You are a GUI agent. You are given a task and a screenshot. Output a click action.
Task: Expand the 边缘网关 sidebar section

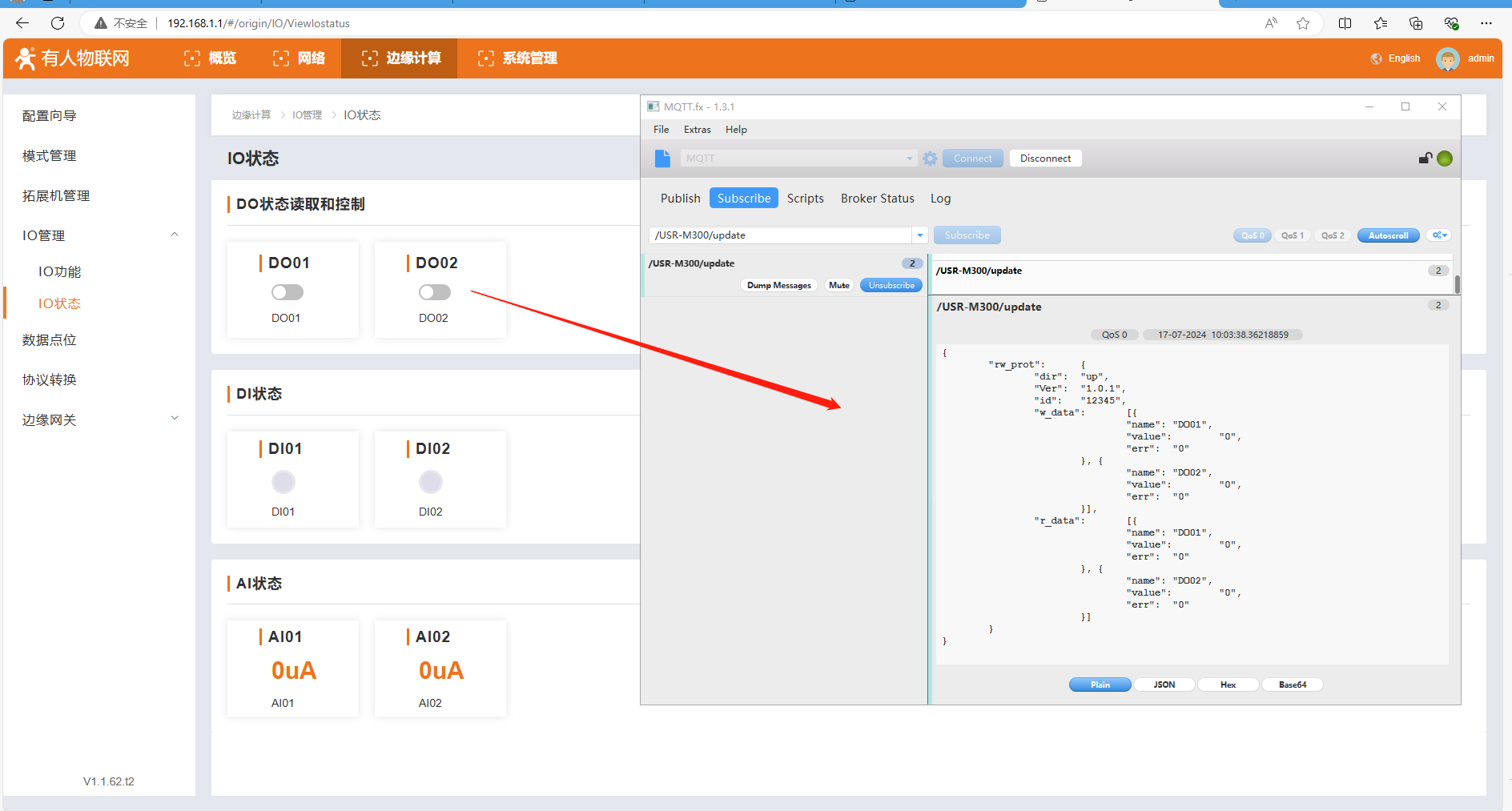175,419
